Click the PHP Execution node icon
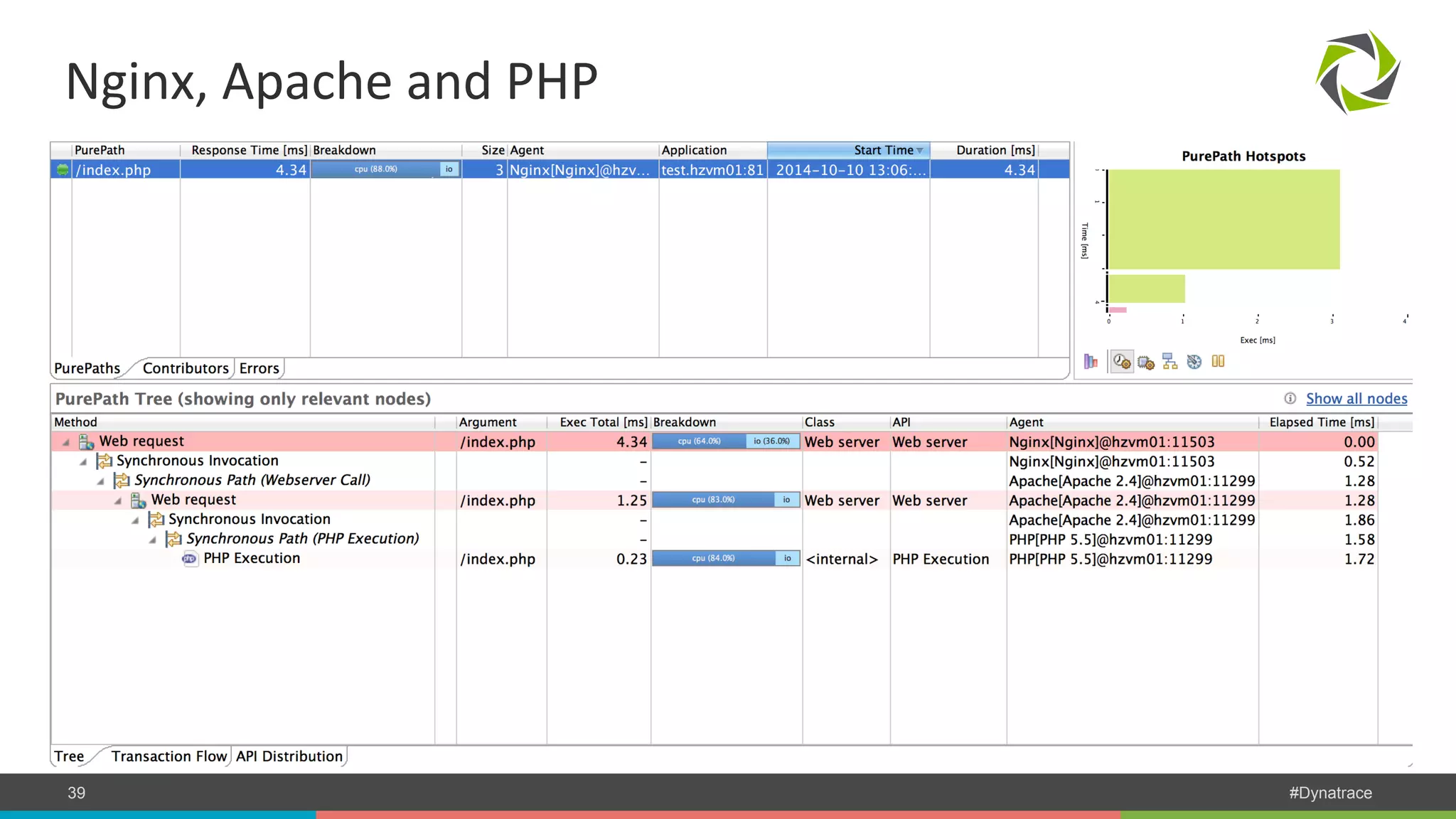This screenshot has width=1456, height=819. pyautogui.click(x=190, y=559)
